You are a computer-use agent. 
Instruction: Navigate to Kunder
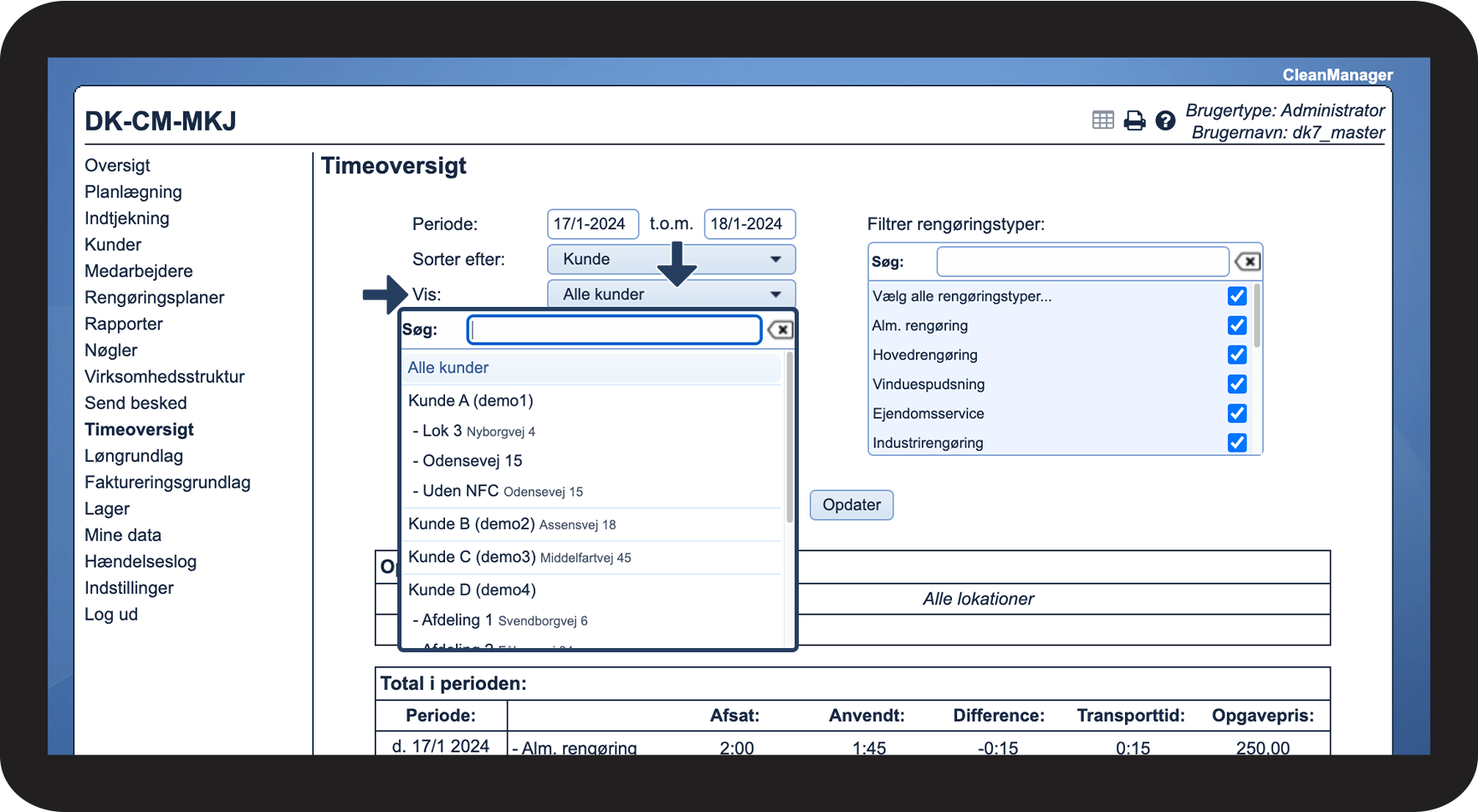(x=113, y=245)
